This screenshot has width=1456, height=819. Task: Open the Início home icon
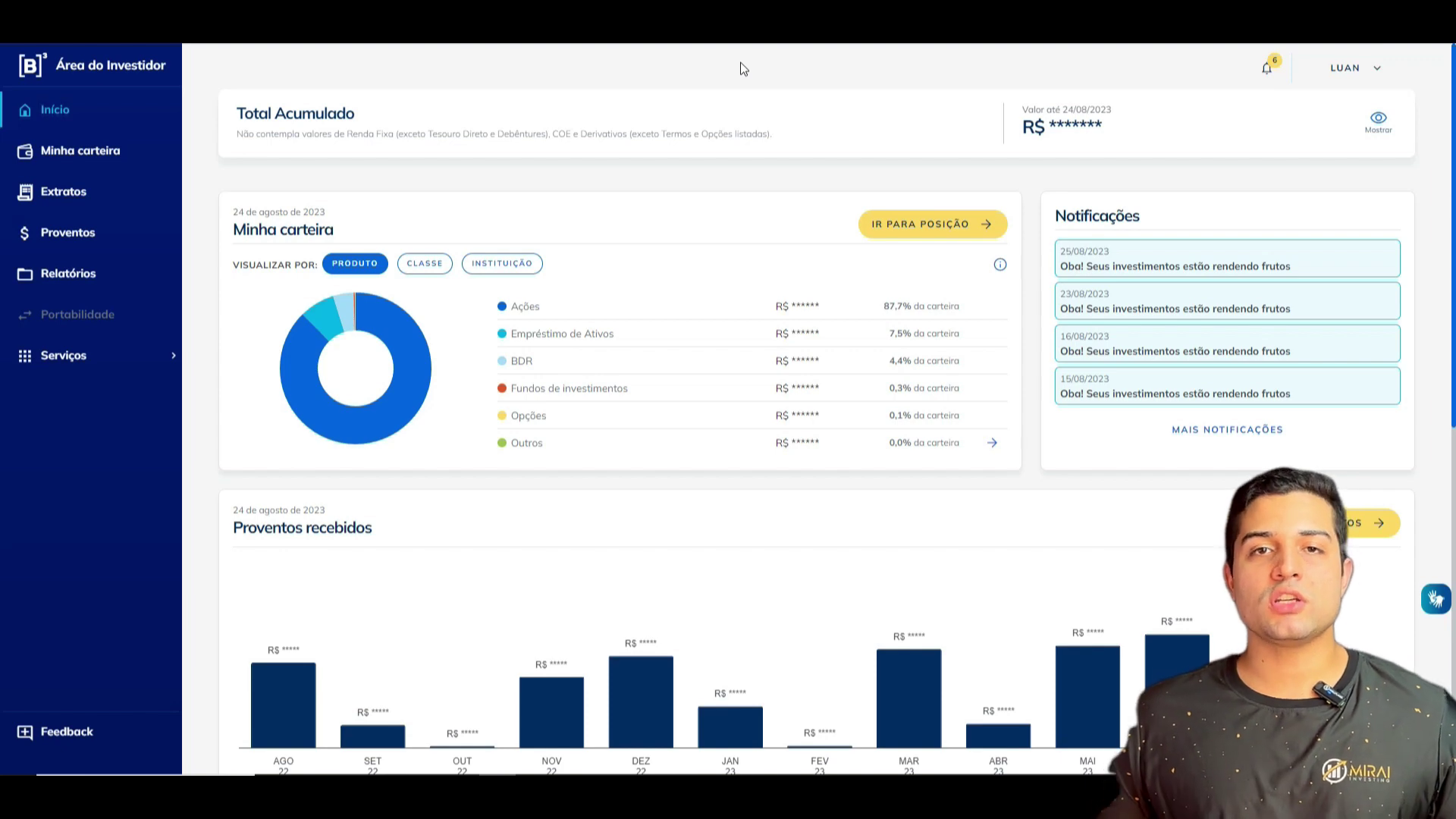click(25, 110)
